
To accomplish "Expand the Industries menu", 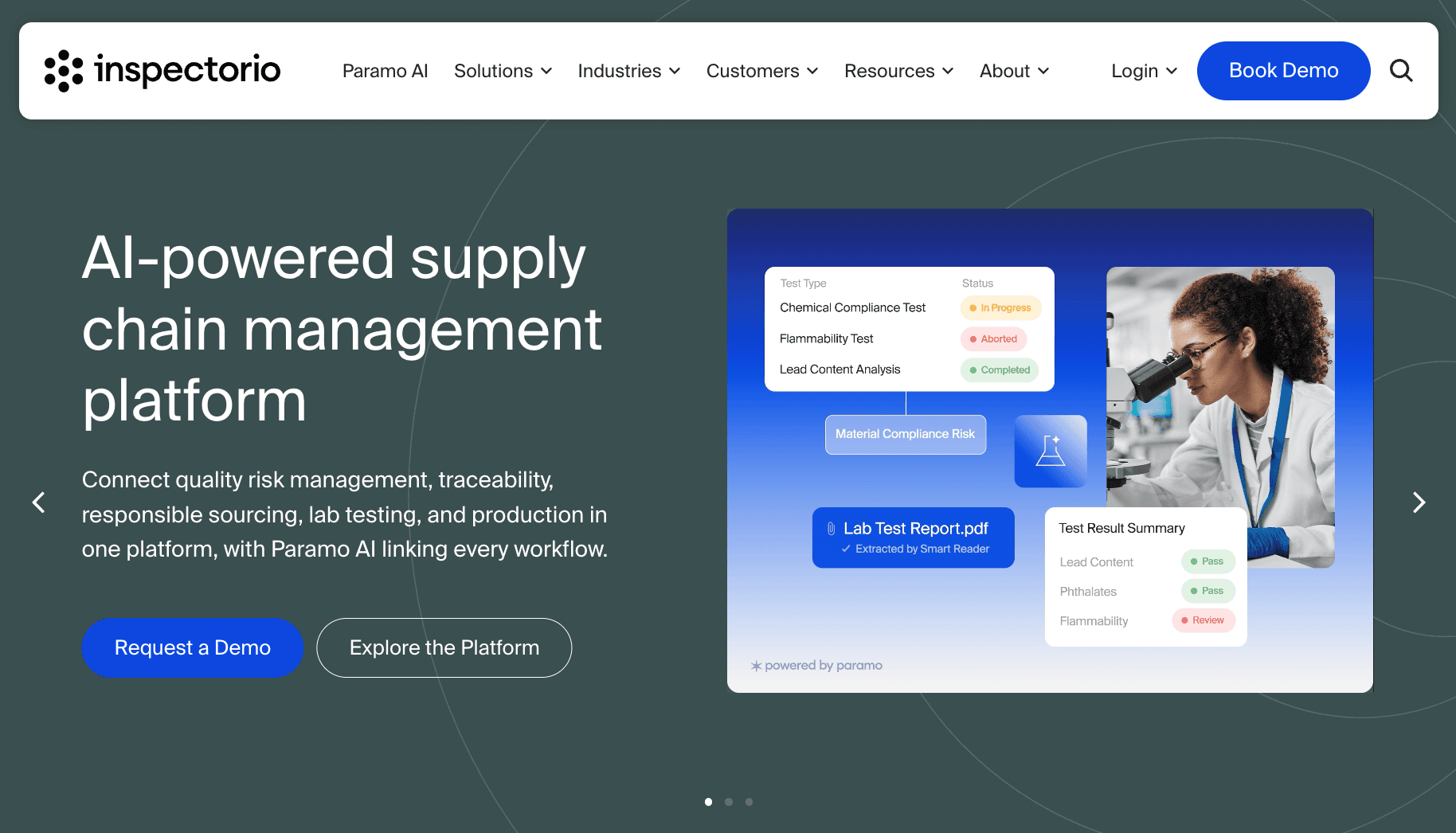I will point(629,71).
